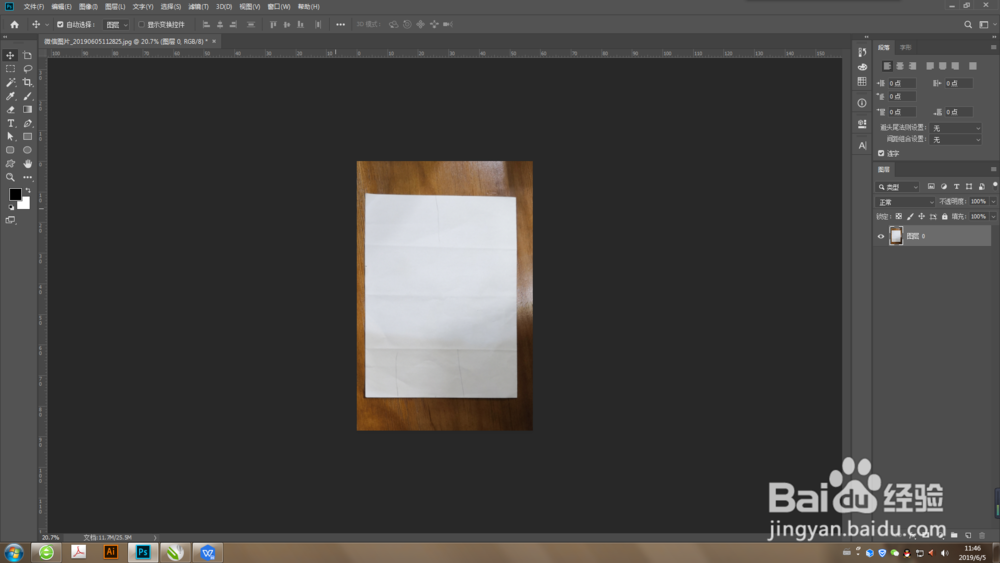This screenshot has height=563, width=1000.
Task: Click the Quick Mask mode icon
Action: click(x=10, y=220)
